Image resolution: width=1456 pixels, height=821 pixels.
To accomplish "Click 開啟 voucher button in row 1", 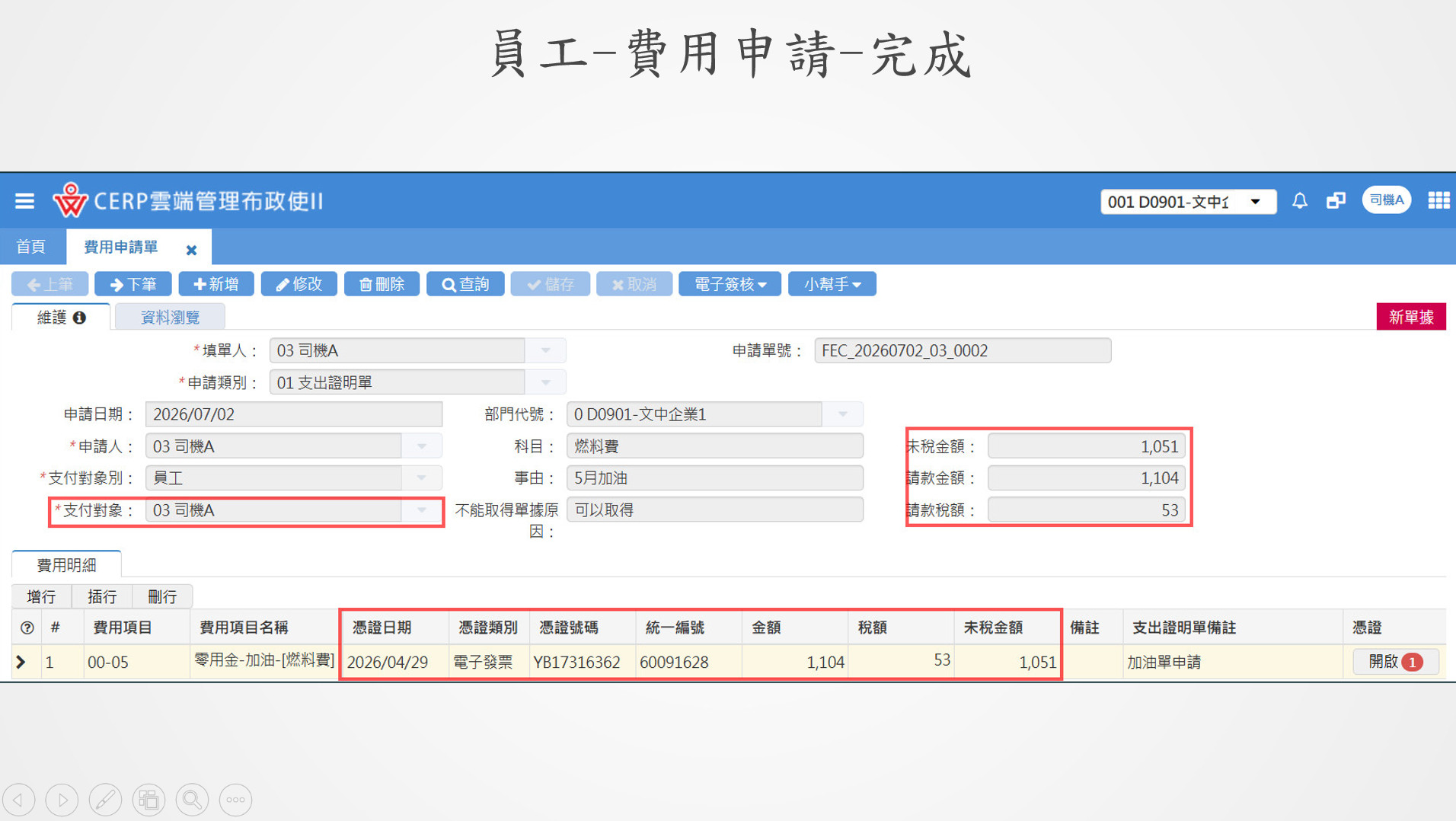I will tap(1395, 662).
